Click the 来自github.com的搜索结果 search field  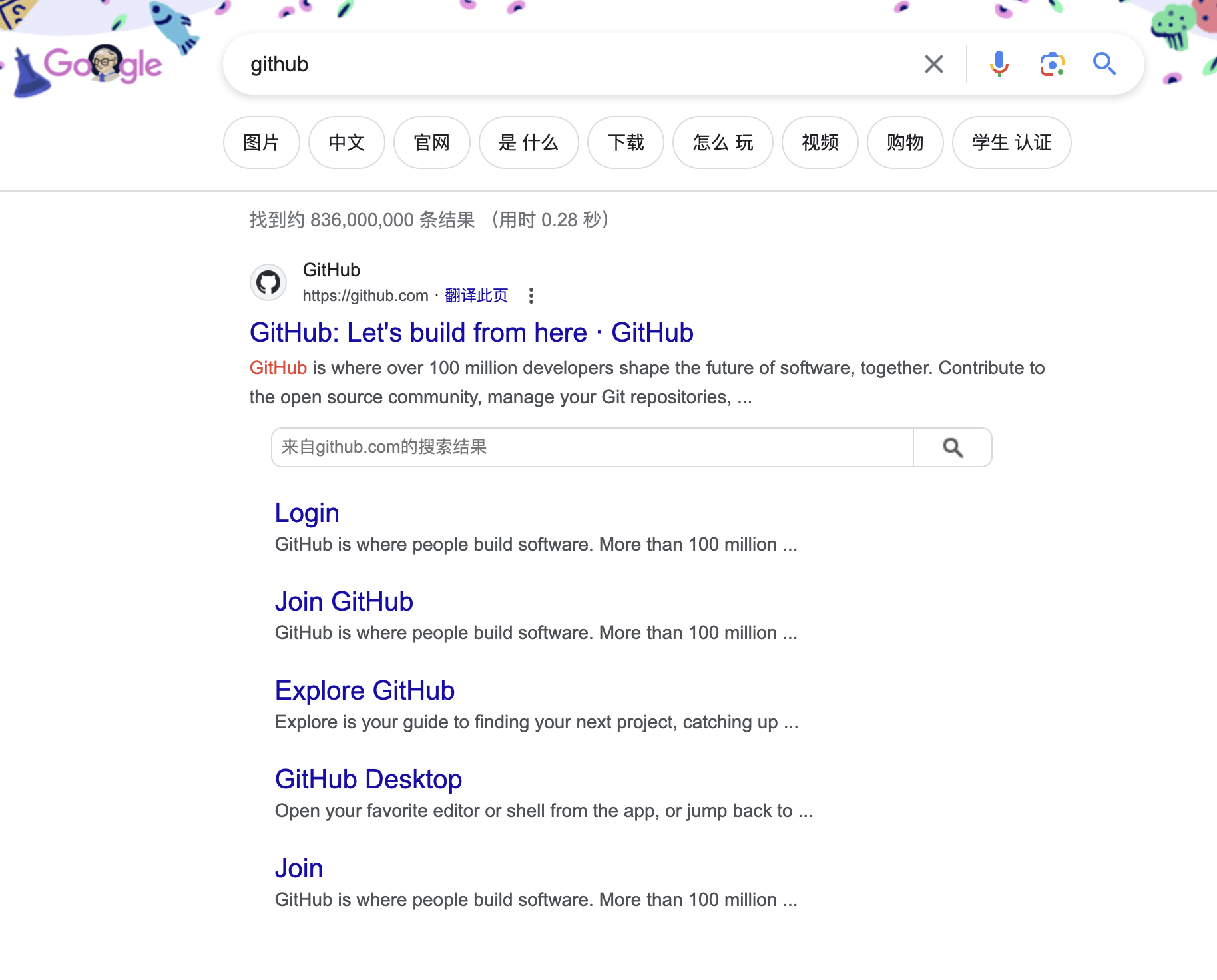[593, 447]
